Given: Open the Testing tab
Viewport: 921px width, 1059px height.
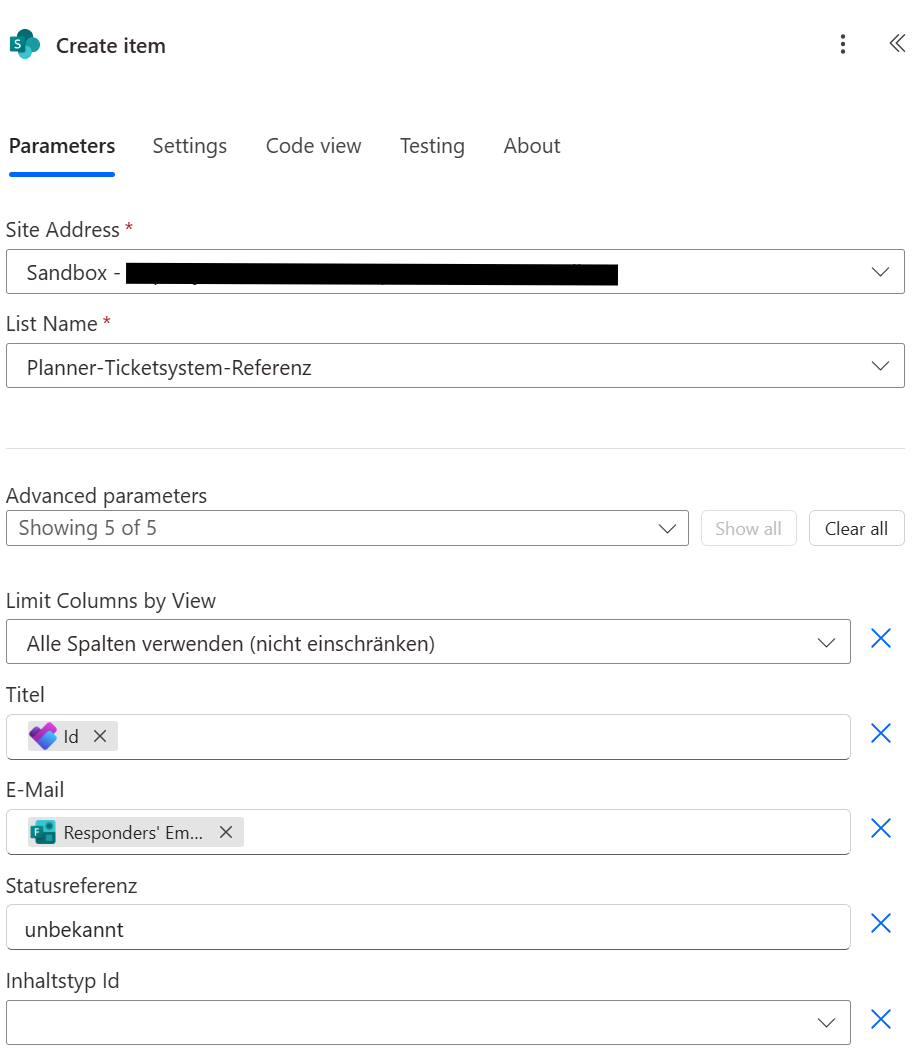Looking at the screenshot, I should [432, 146].
